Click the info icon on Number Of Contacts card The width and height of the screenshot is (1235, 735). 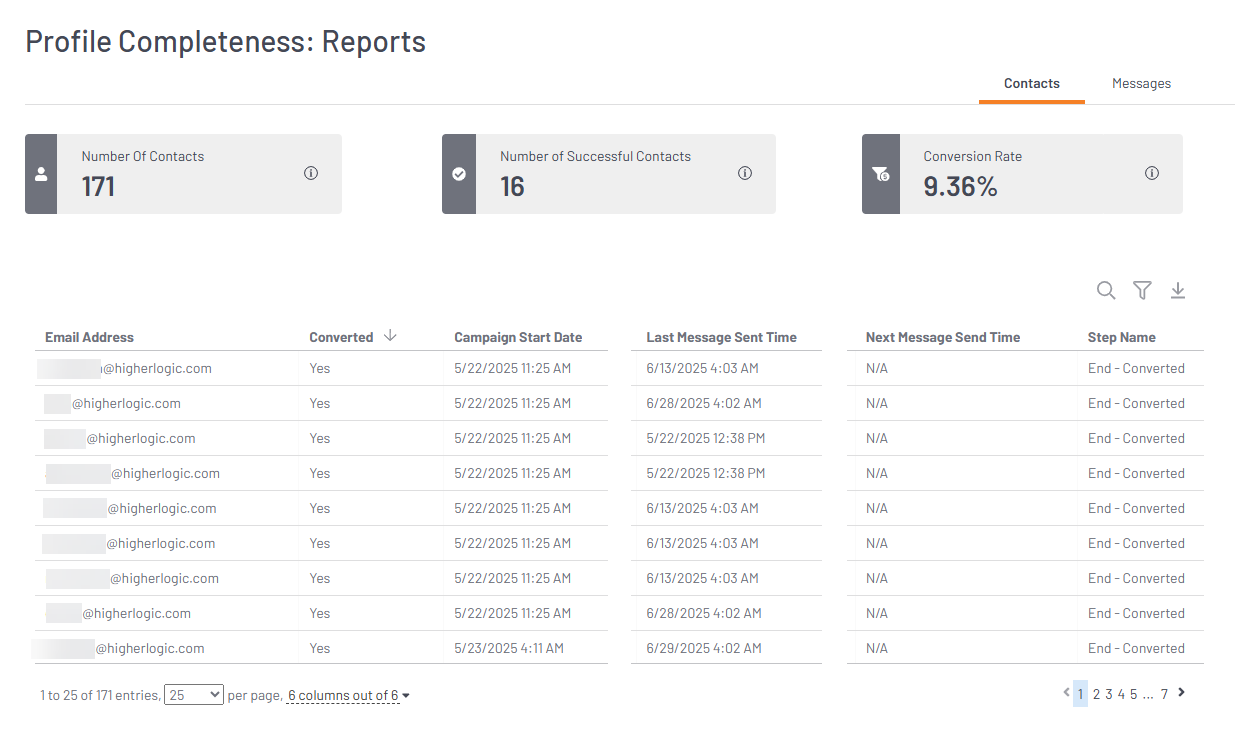point(311,173)
